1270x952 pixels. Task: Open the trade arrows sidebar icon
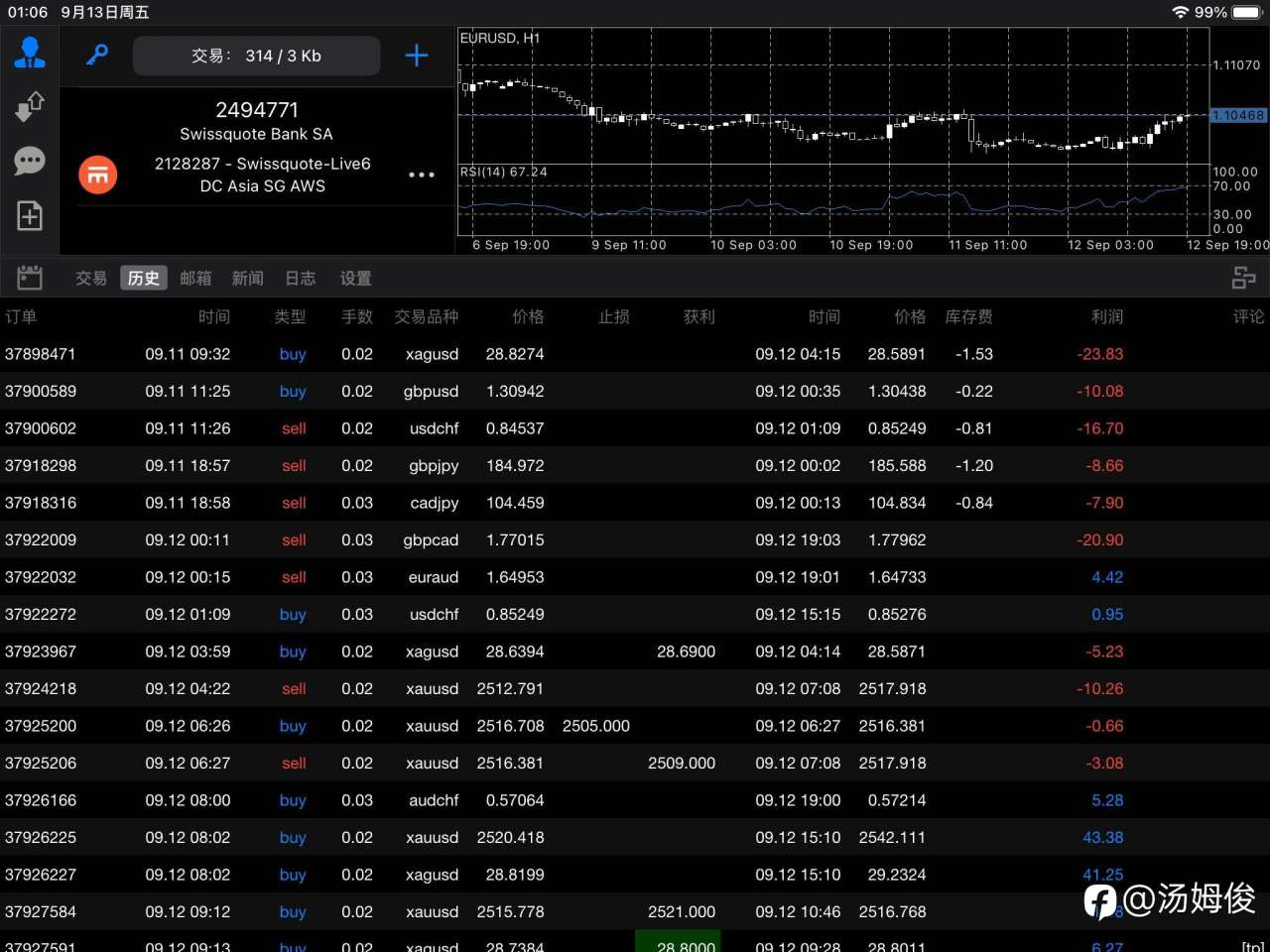[30, 106]
